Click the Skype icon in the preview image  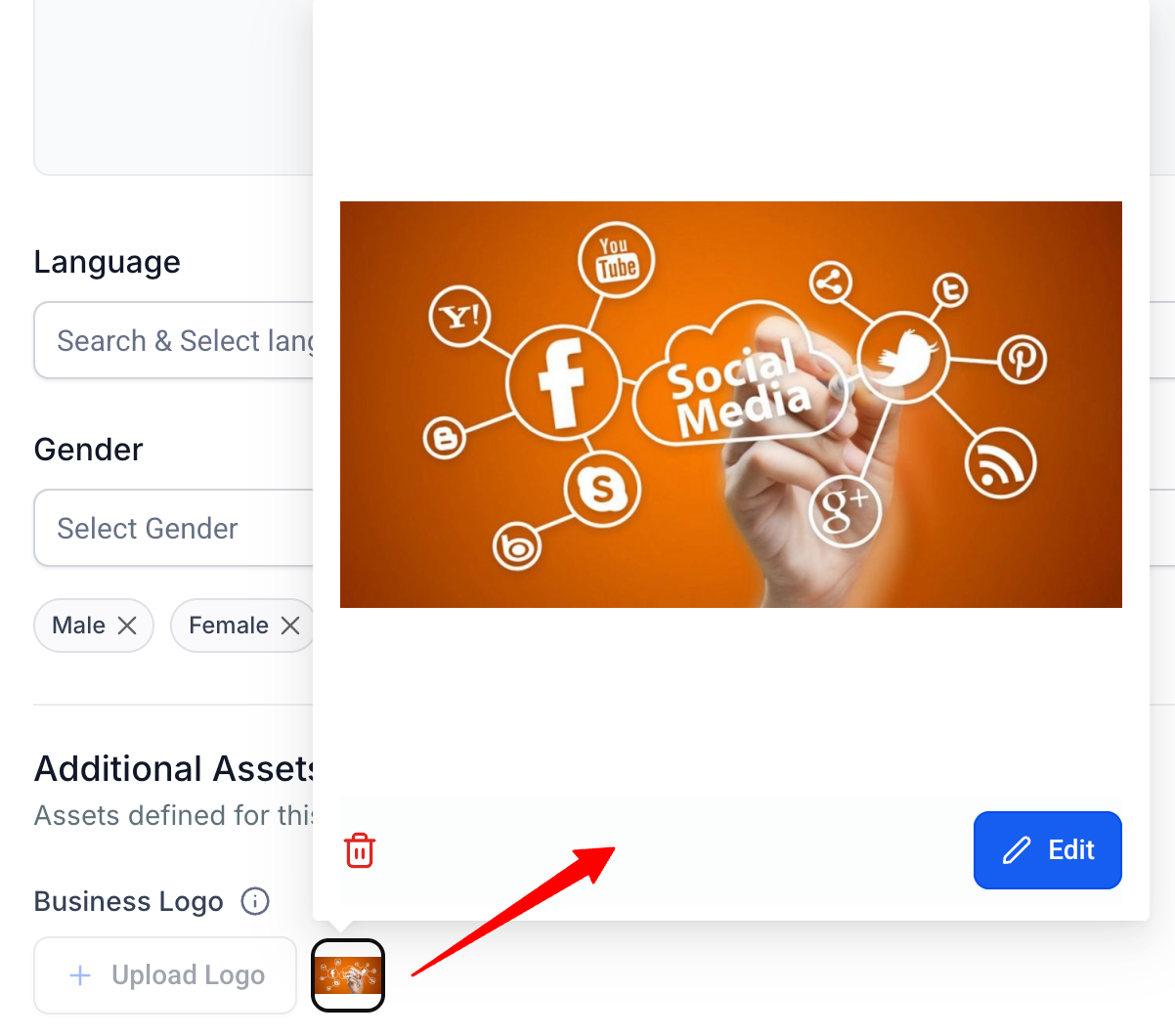(x=602, y=488)
